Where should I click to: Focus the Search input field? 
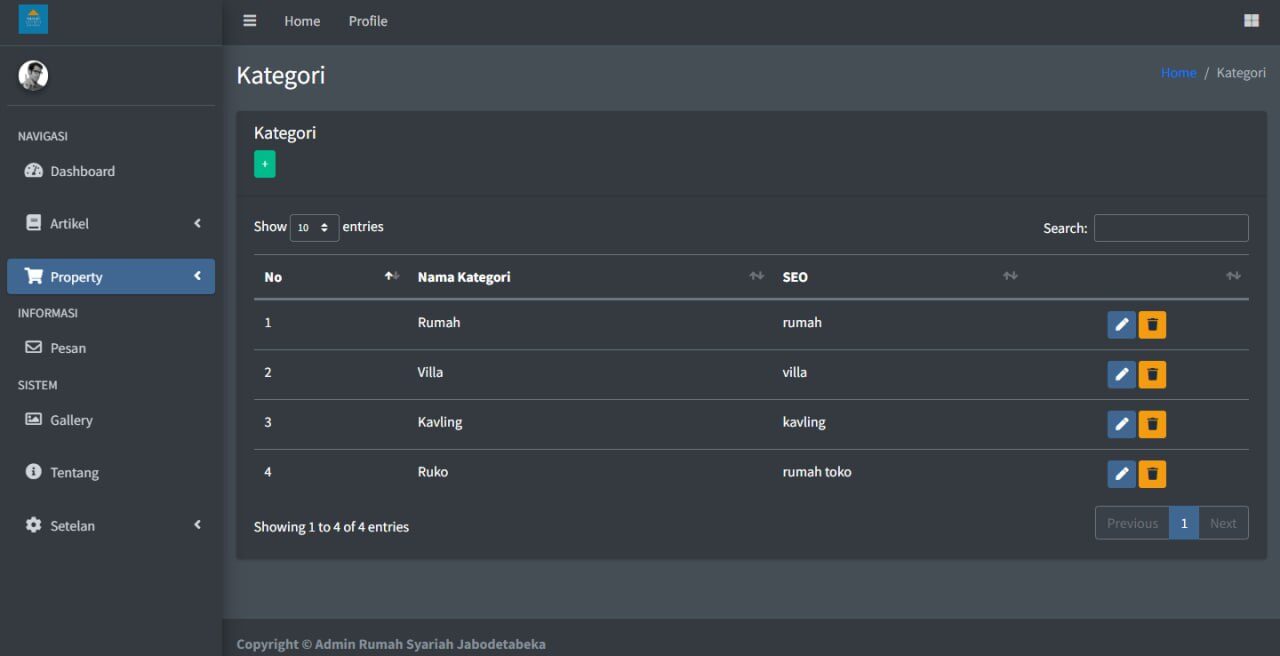[x=1170, y=228]
